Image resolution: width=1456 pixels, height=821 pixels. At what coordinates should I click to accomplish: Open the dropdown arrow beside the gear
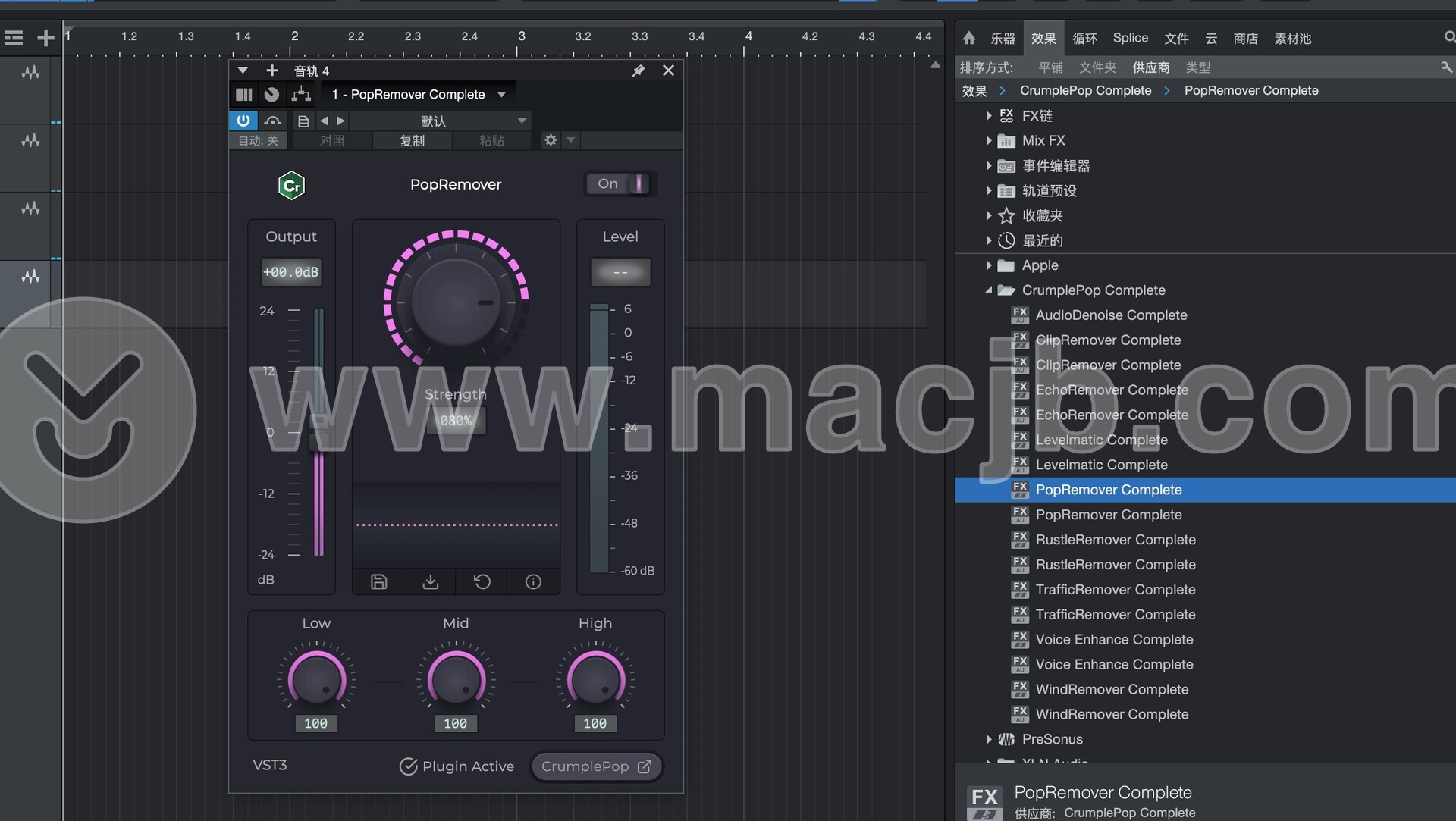coord(571,140)
